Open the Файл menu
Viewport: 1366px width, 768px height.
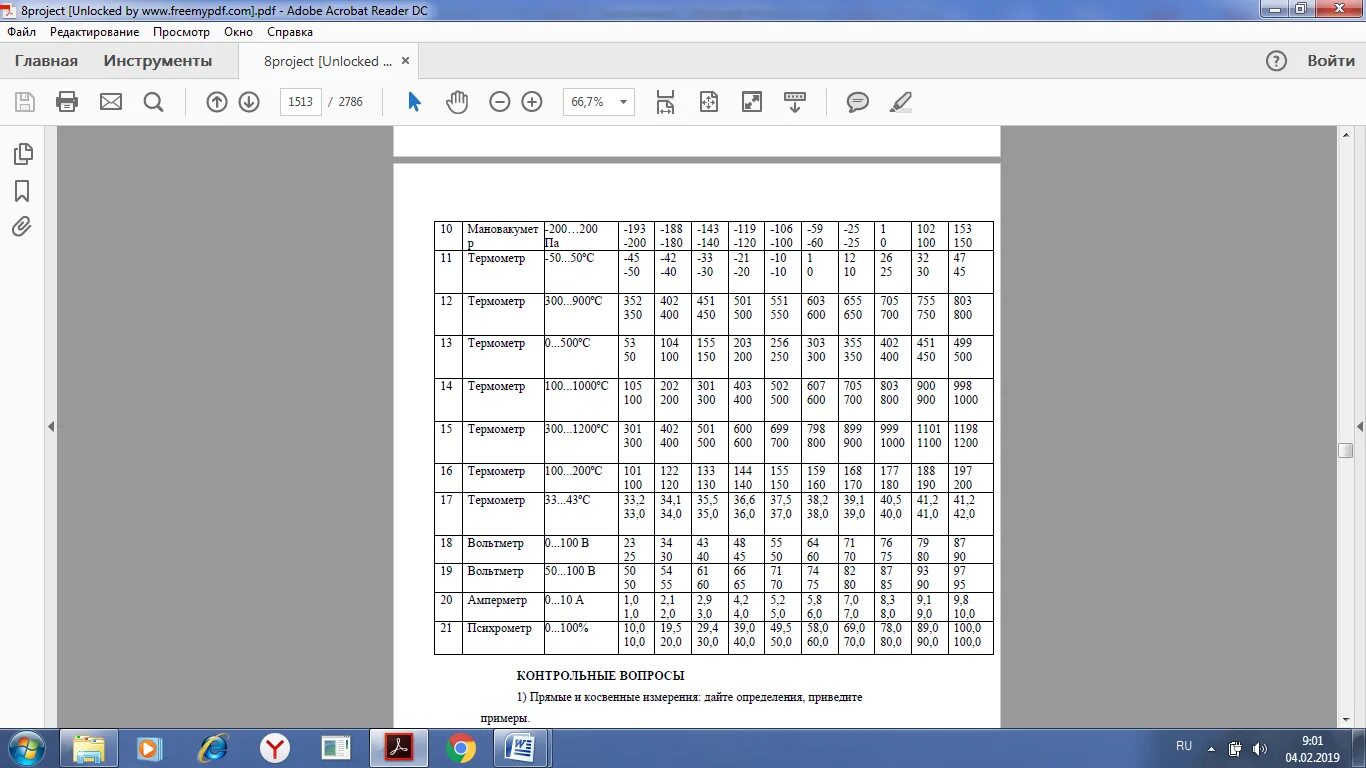(21, 32)
